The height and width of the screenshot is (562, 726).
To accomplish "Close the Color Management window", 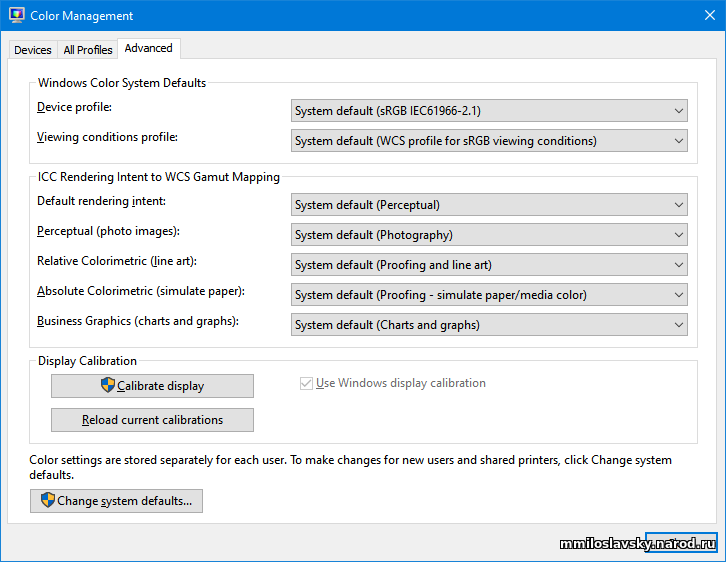I will (710, 15).
